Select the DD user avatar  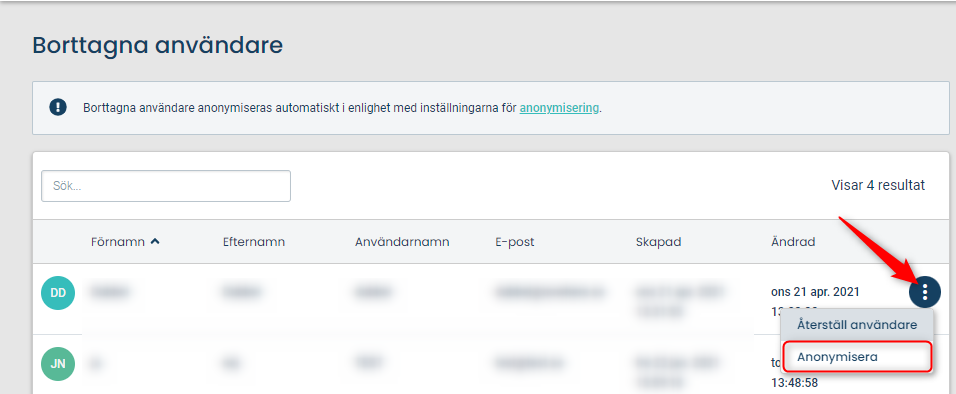point(58,293)
